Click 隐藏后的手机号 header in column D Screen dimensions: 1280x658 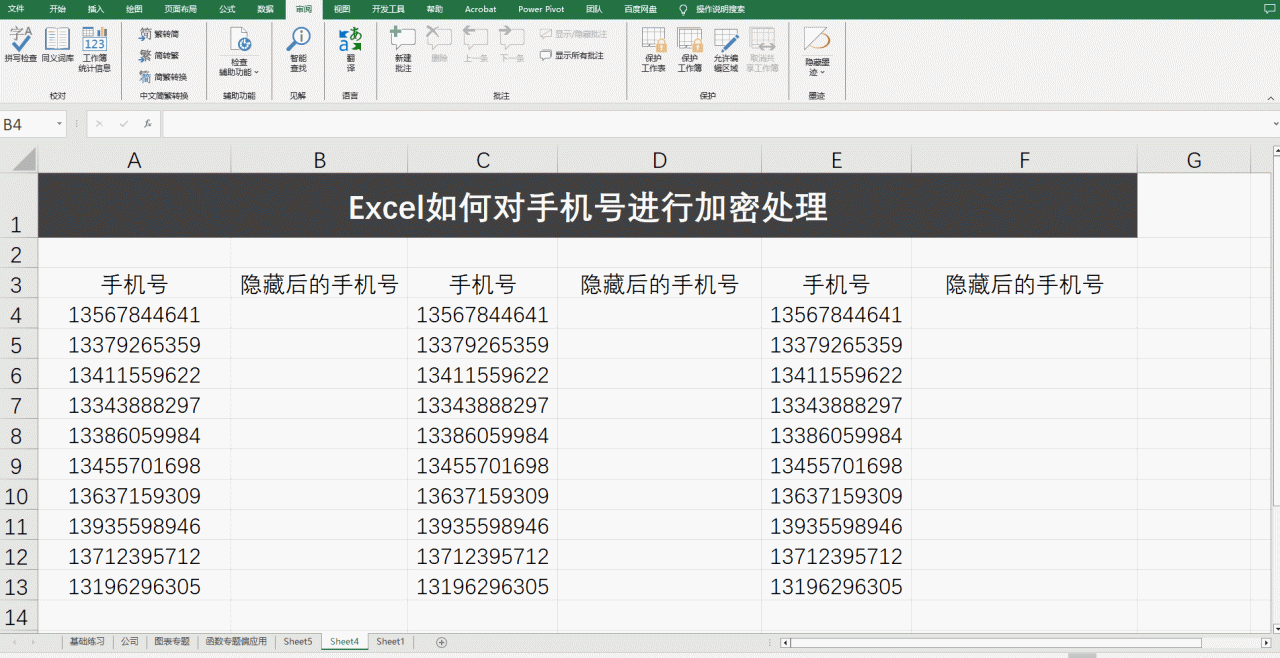[659, 285]
